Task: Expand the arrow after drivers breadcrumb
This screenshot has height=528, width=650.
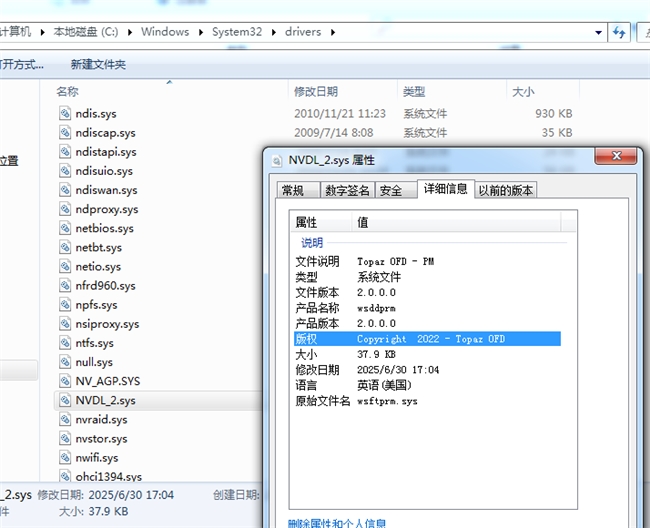Action: (333, 32)
